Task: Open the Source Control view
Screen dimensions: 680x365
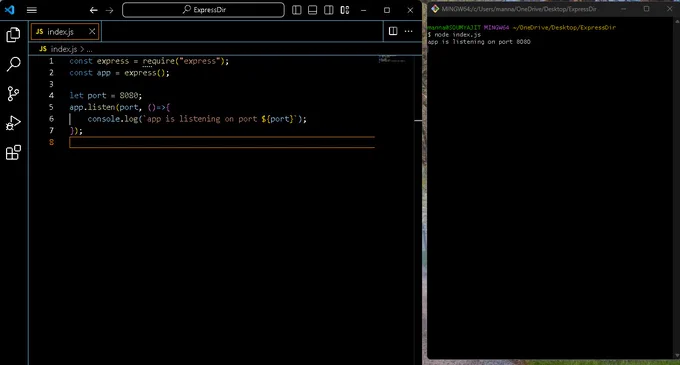Action: pos(13,94)
